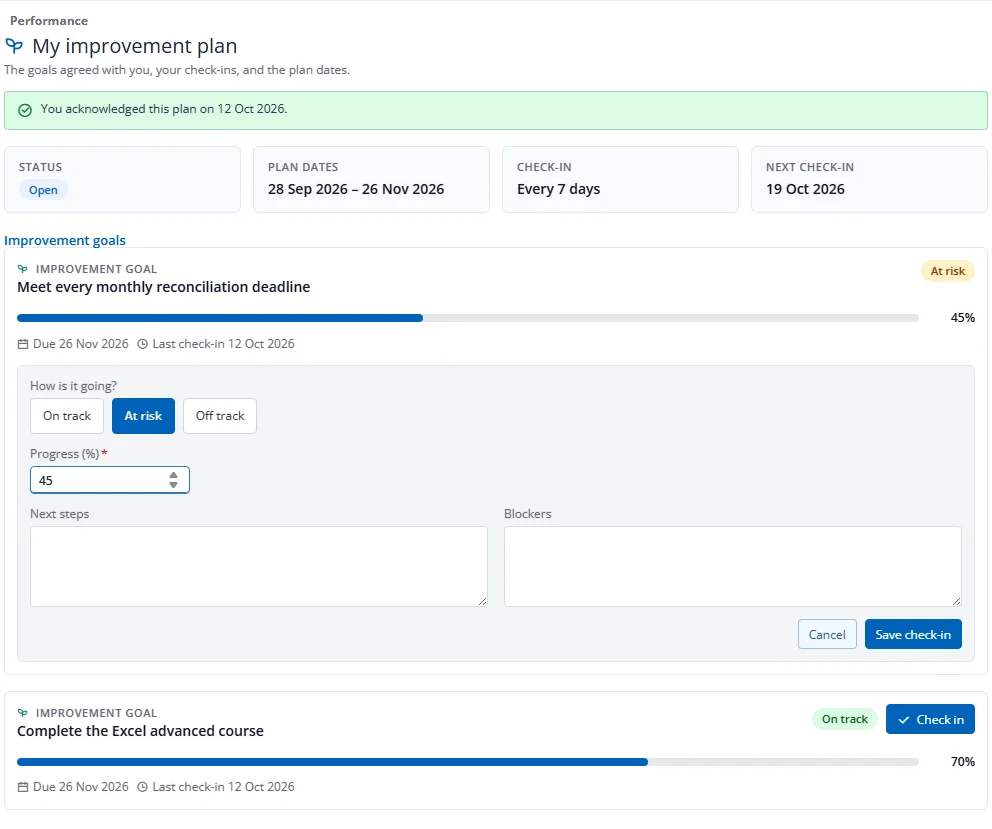Click calendar icon on Excel course due date

[23, 787]
